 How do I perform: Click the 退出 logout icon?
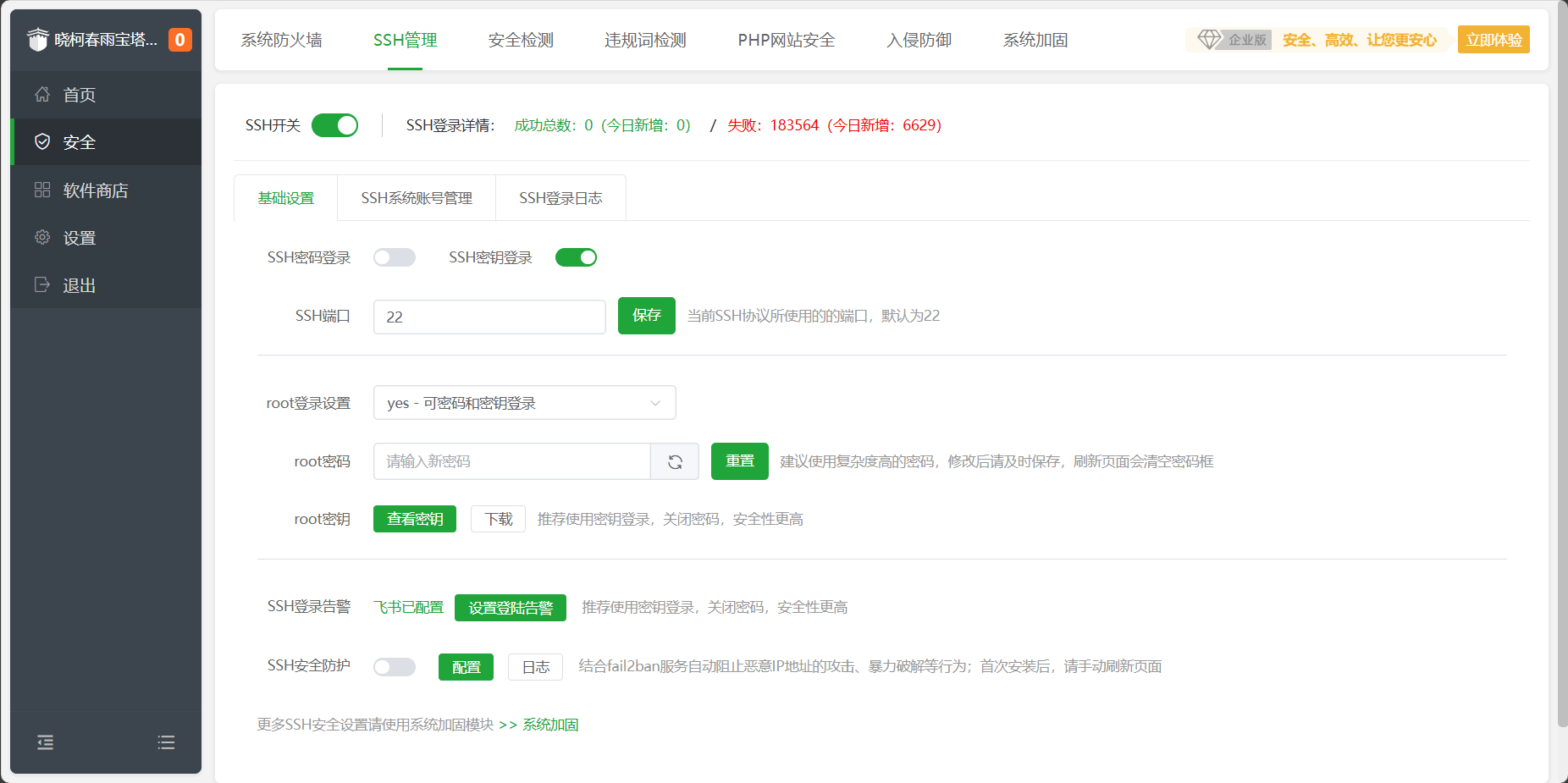point(42,285)
